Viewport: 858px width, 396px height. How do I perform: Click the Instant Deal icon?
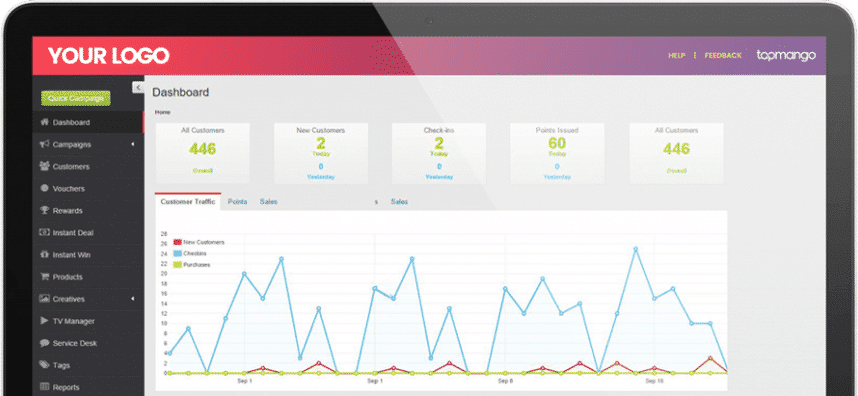tap(44, 232)
